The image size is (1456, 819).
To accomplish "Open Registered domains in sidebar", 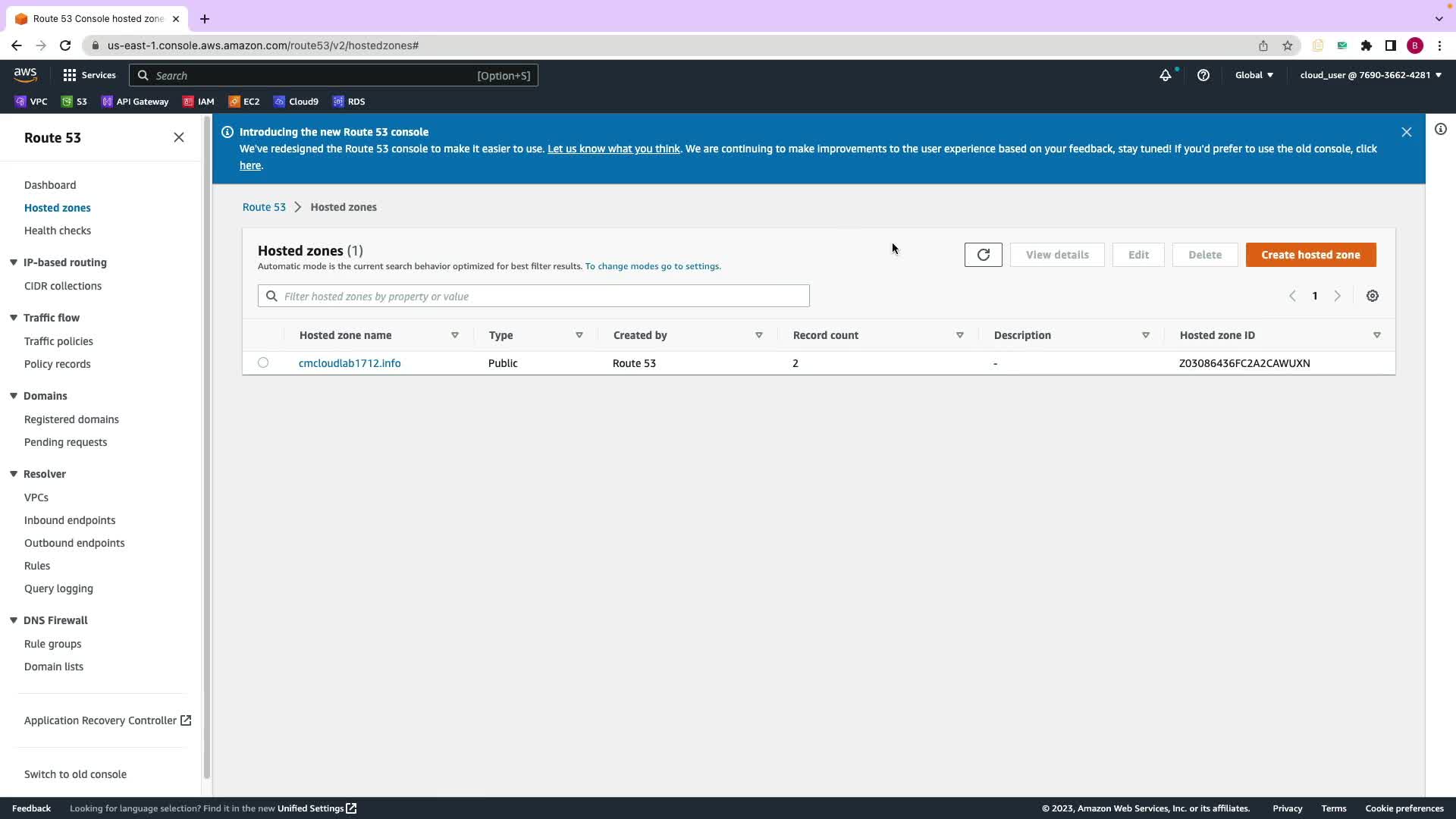I will [71, 419].
